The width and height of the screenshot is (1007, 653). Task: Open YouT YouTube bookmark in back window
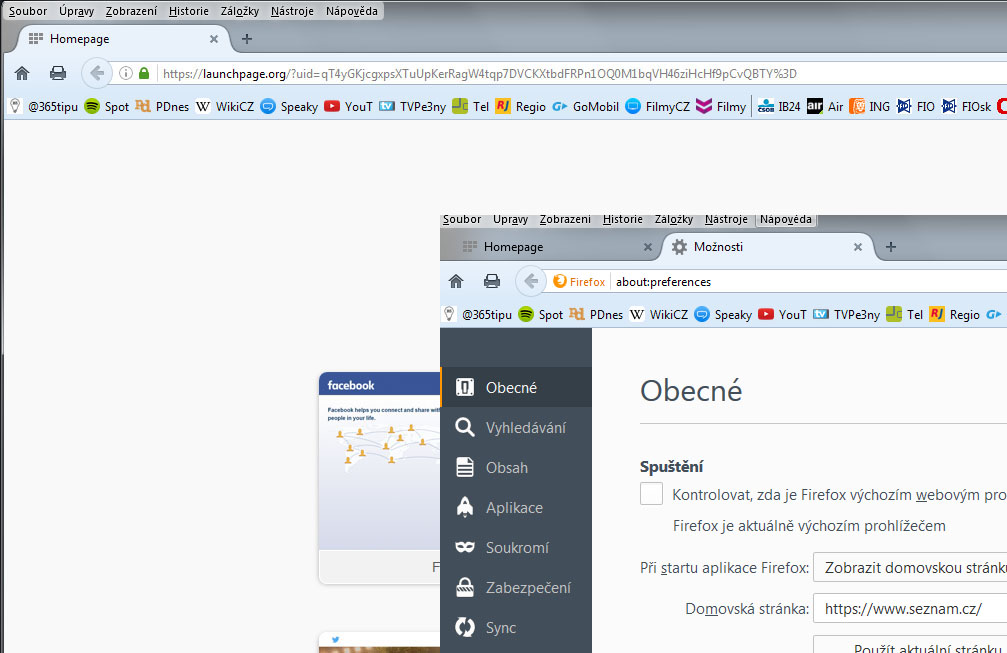[x=349, y=107]
